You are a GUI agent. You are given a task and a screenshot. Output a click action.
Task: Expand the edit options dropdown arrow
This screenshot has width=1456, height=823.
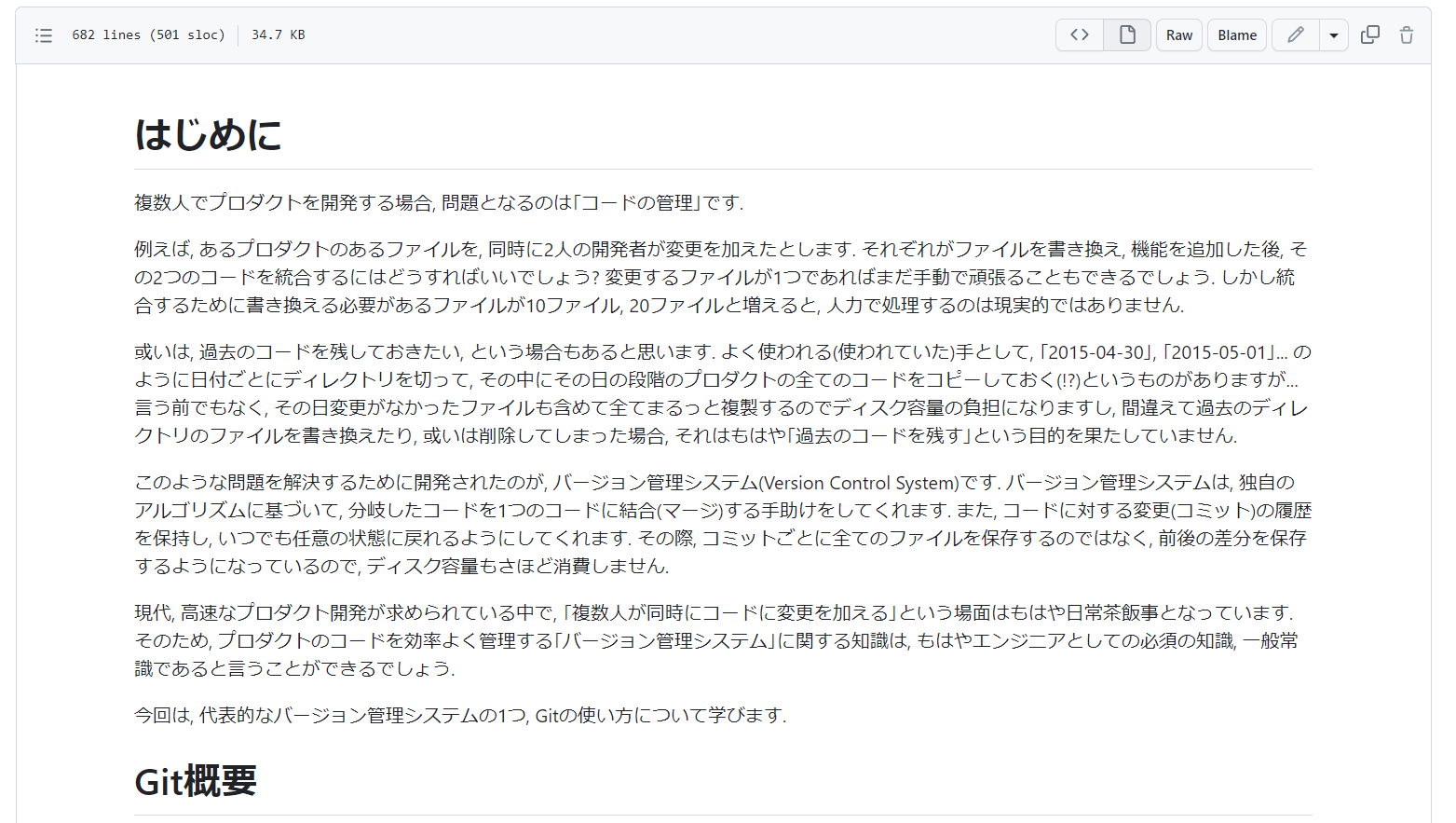pos(1334,35)
